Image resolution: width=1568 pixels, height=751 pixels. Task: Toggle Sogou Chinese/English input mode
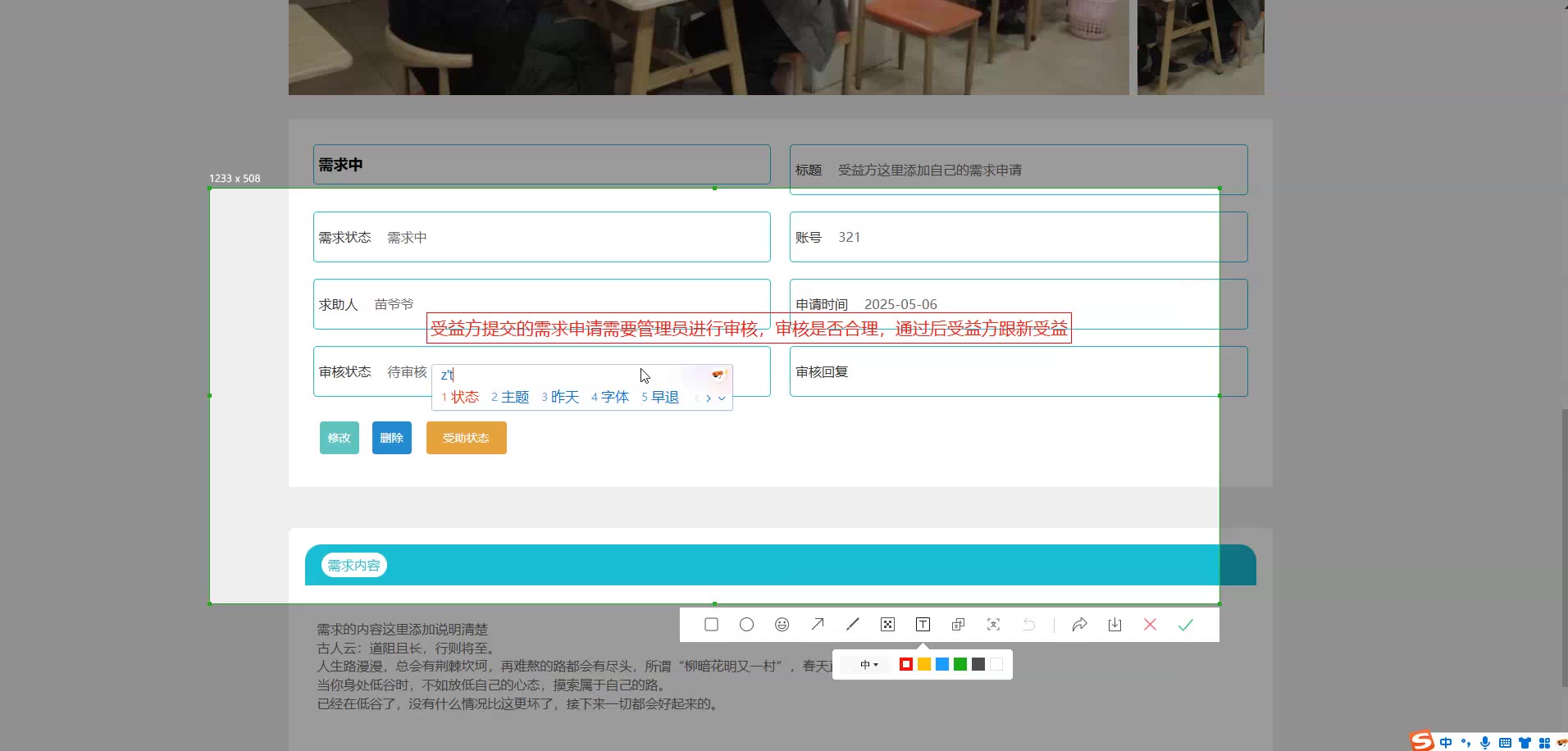coord(1445,743)
